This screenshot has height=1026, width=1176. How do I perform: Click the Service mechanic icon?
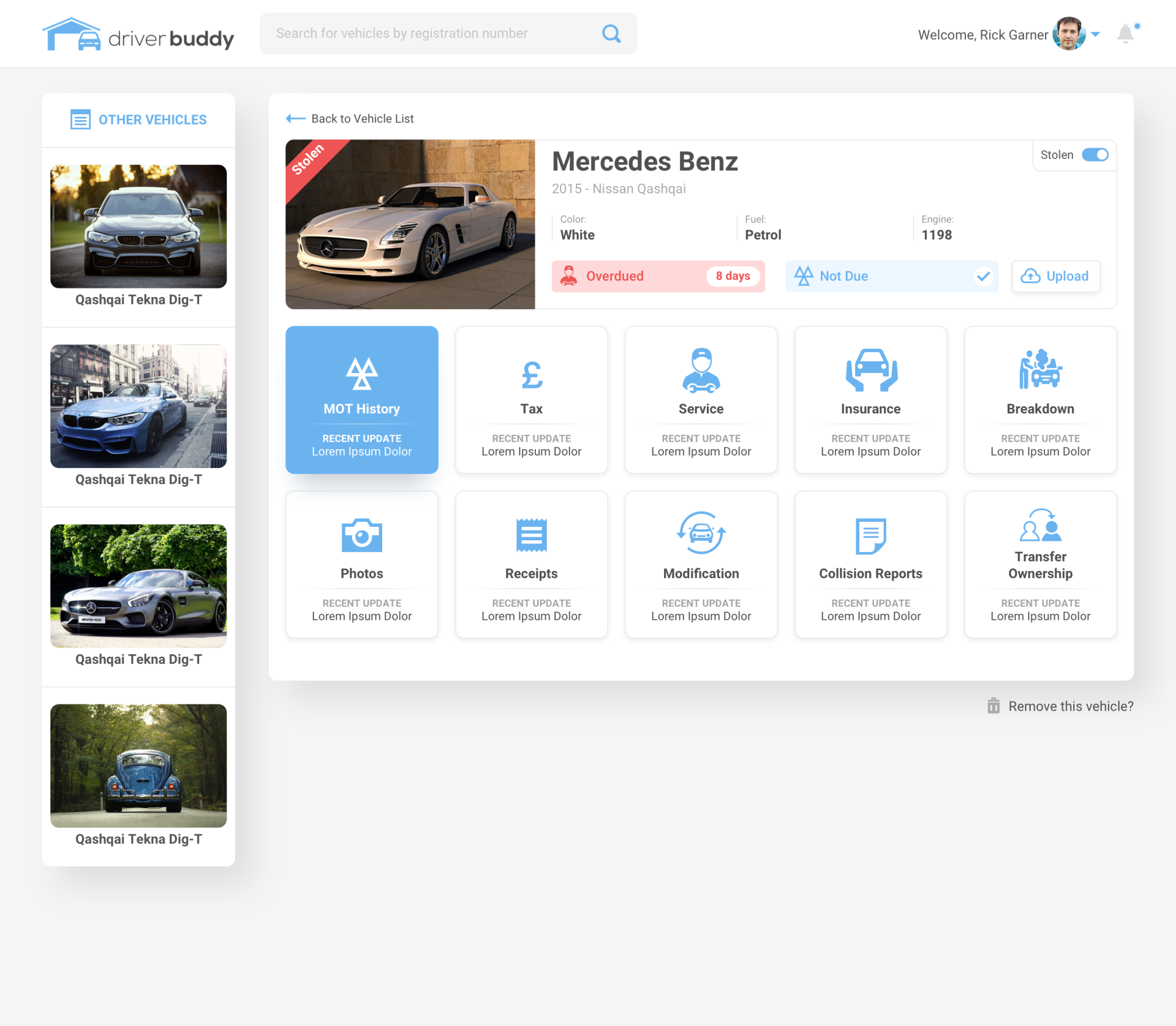[701, 371]
